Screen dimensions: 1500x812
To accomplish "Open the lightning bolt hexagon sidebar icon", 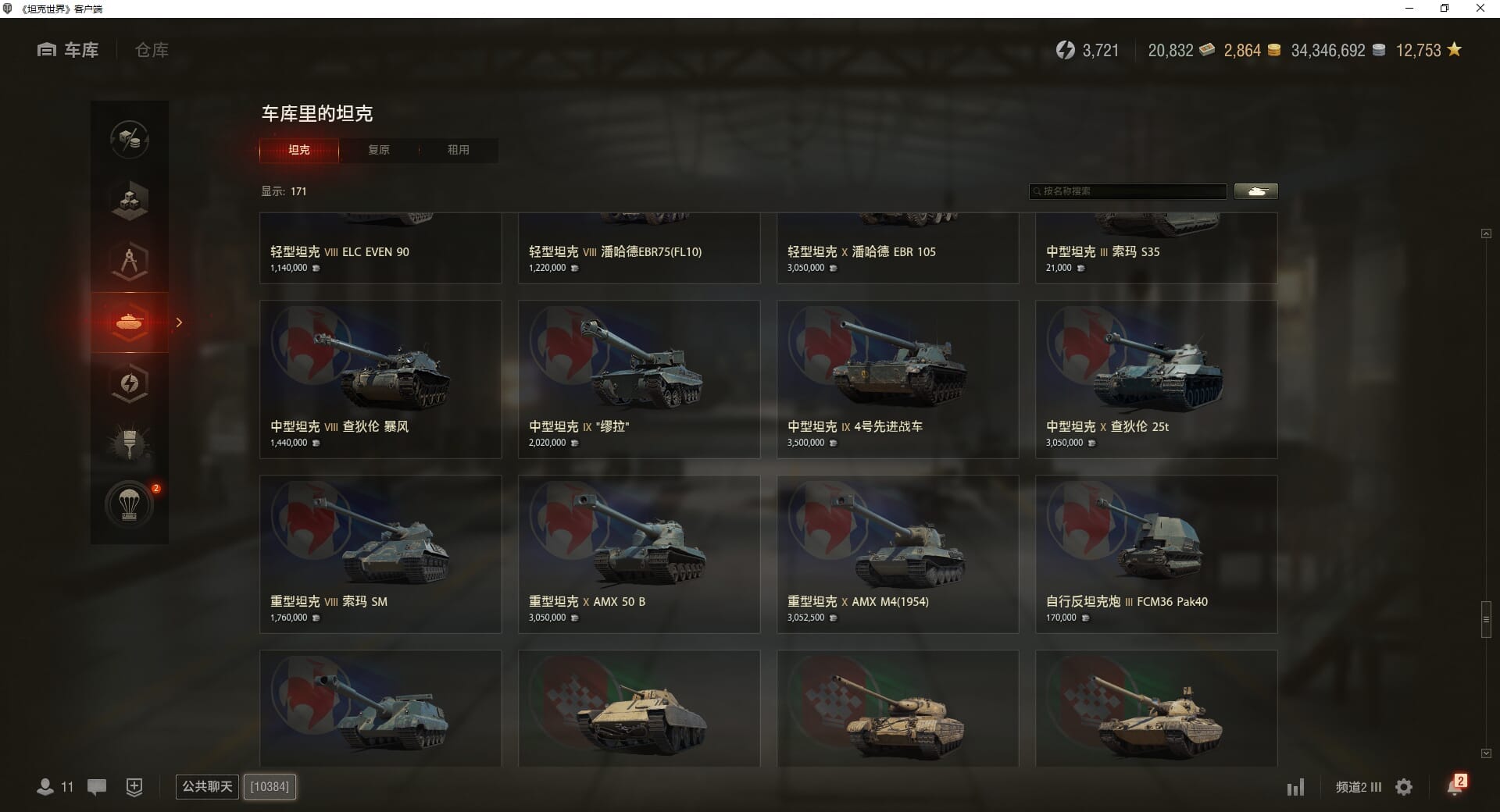I will coord(130,383).
